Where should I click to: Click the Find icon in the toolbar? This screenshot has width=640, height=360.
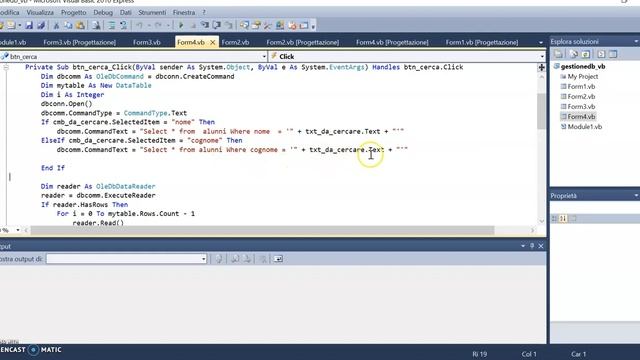tap(96, 25)
